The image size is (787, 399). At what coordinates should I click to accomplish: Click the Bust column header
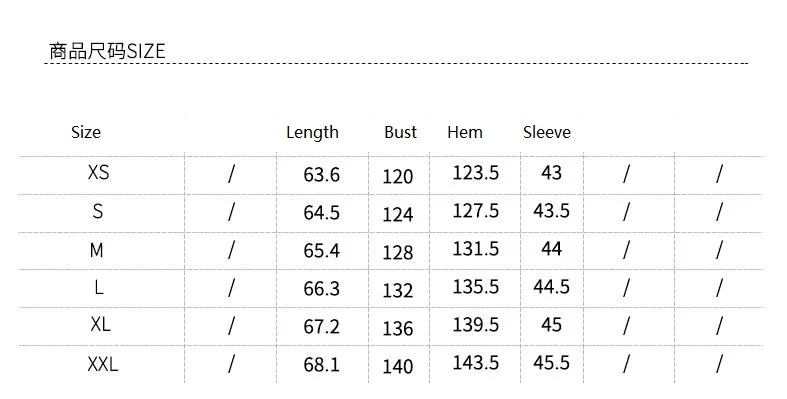401,132
